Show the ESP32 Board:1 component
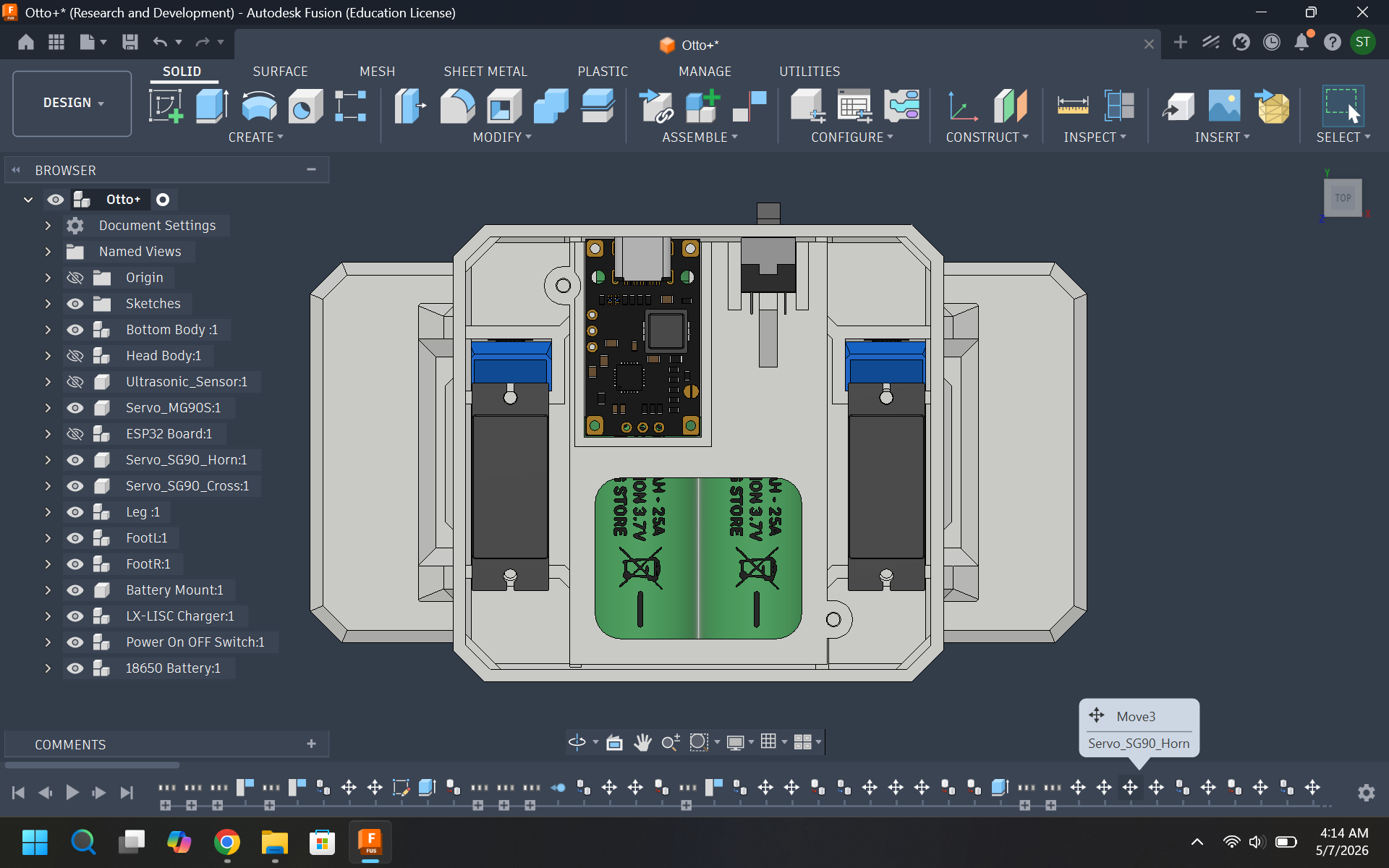The image size is (1389, 868). (x=75, y=434)
